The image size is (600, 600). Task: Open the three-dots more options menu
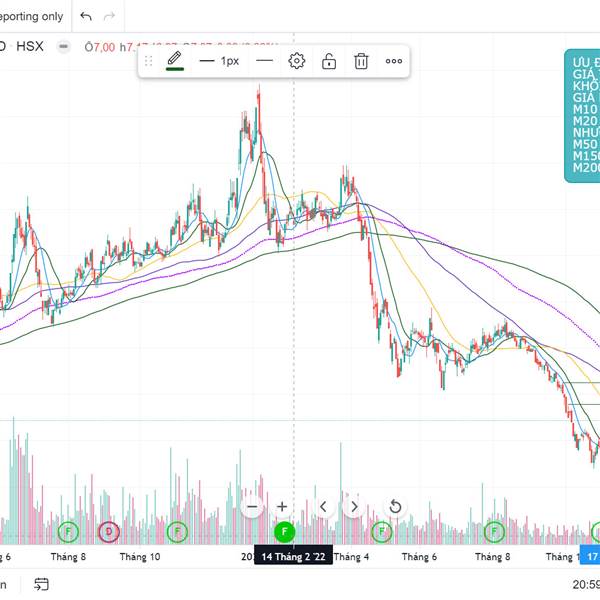tap(394, 61)
